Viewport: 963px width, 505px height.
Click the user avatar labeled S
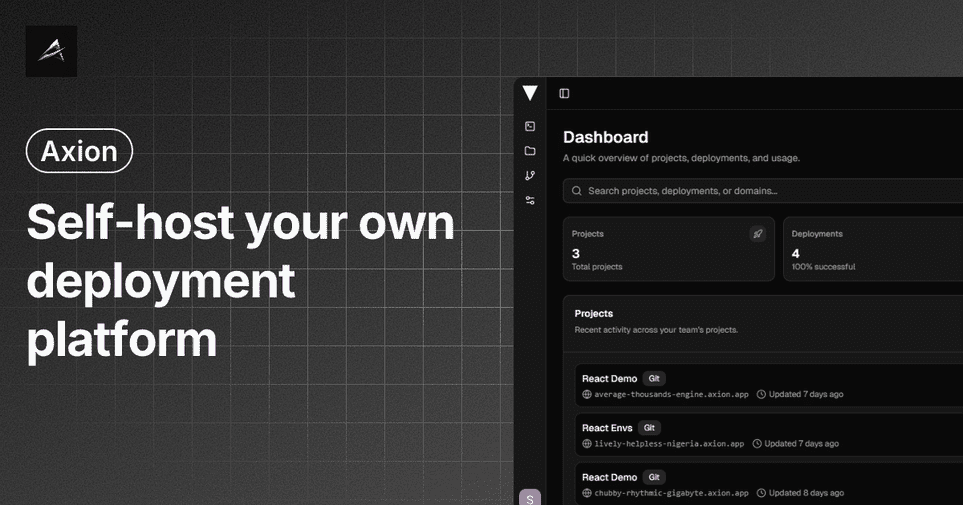(x=530, y=498)
